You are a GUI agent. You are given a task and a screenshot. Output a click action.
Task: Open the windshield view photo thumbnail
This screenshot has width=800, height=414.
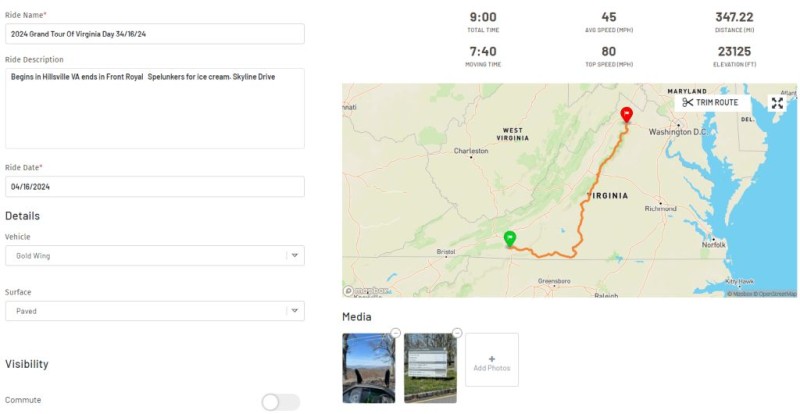(x=368, y=368)
